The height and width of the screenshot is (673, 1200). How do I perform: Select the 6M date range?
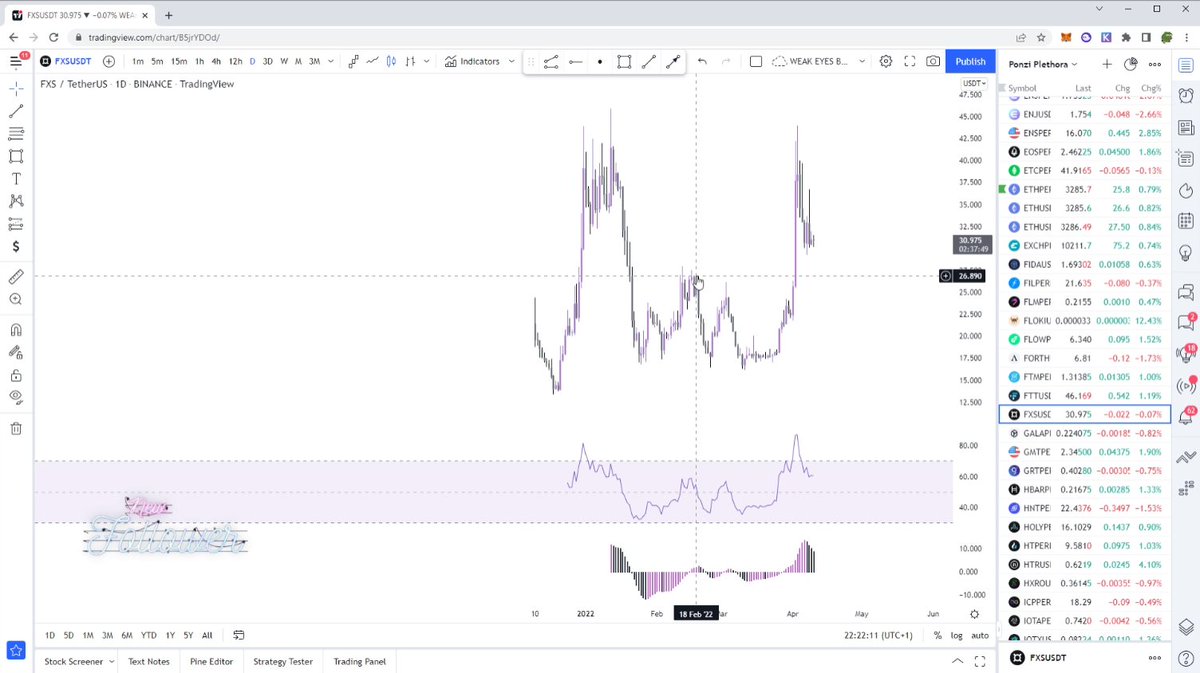coord(127,635)
